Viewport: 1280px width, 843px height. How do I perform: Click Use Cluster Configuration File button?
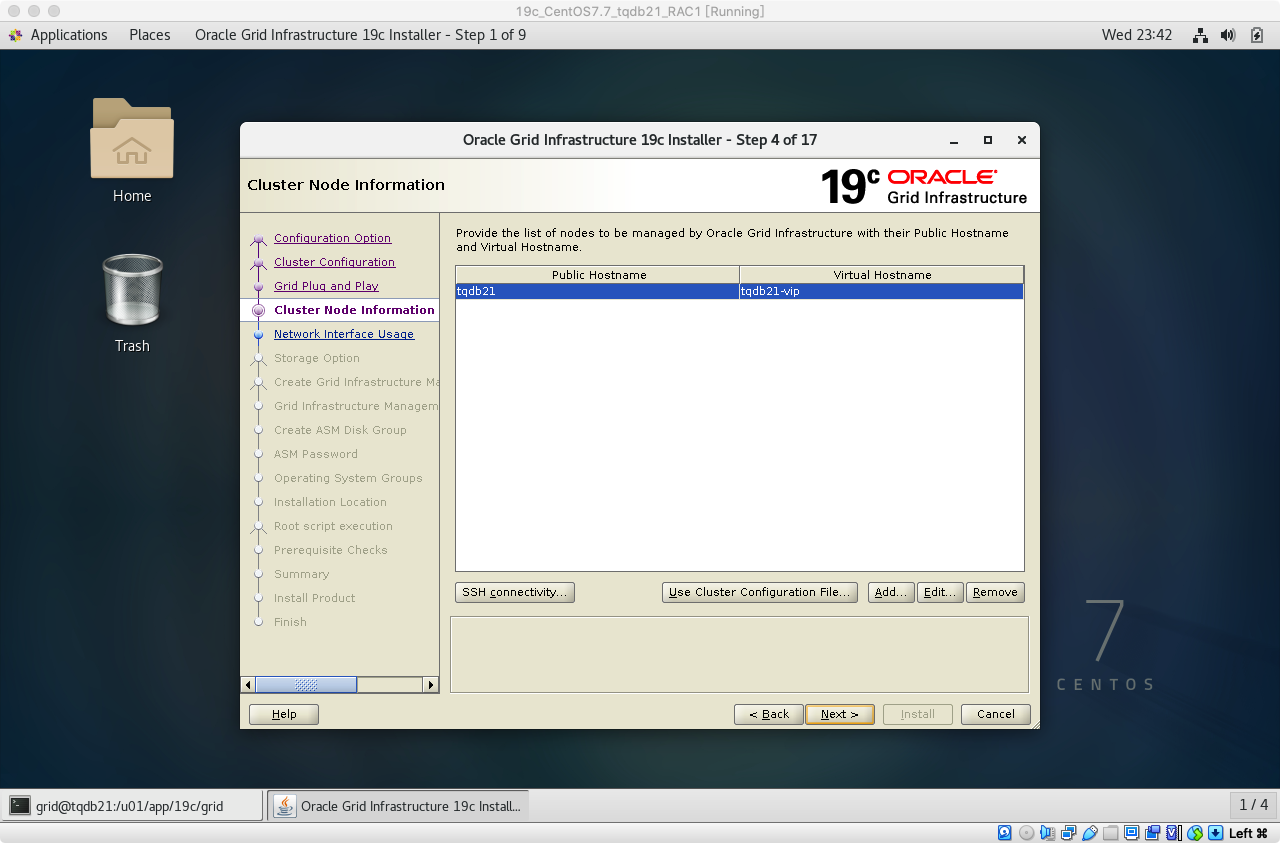click(760, 592)
